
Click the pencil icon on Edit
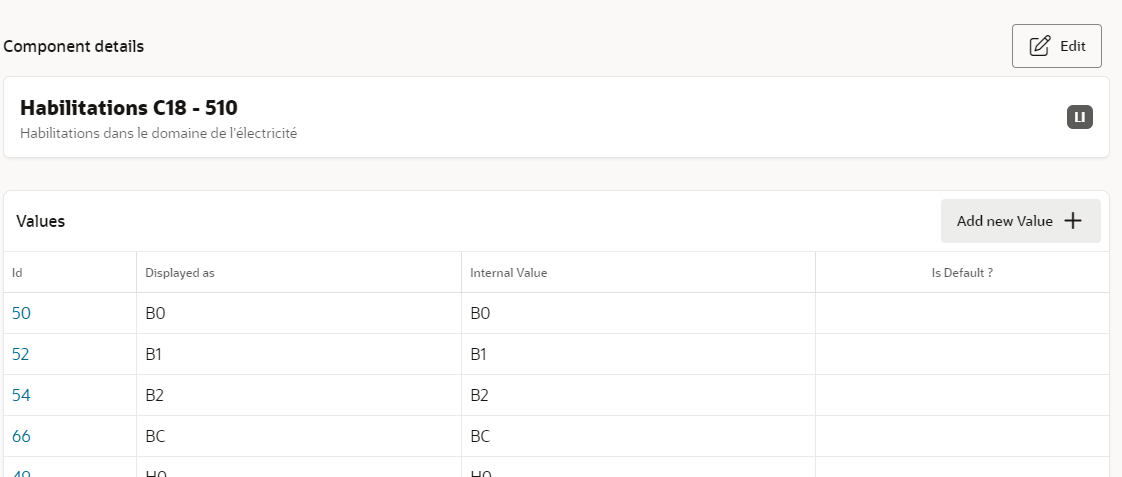pyautogui.click(x=1040, y=46)
